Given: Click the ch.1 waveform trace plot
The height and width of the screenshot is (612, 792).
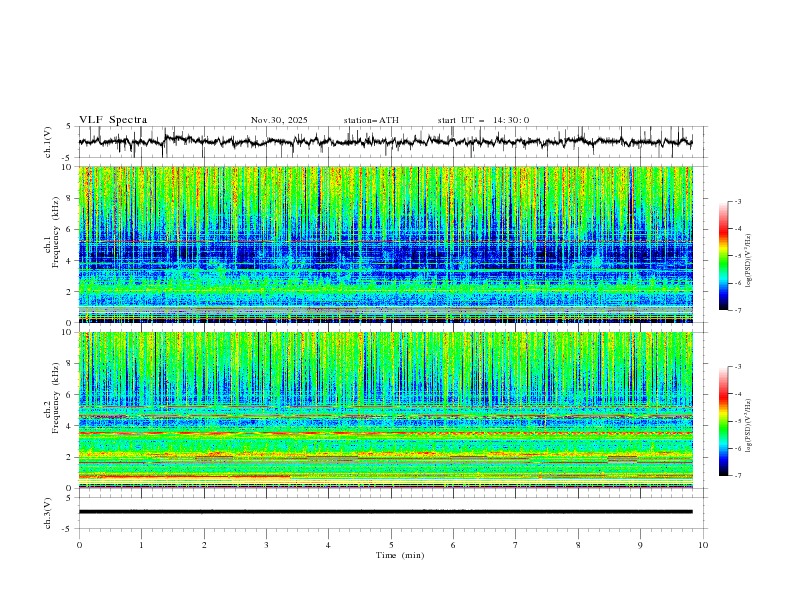Looking at the screenshot, I should [385, 141].
